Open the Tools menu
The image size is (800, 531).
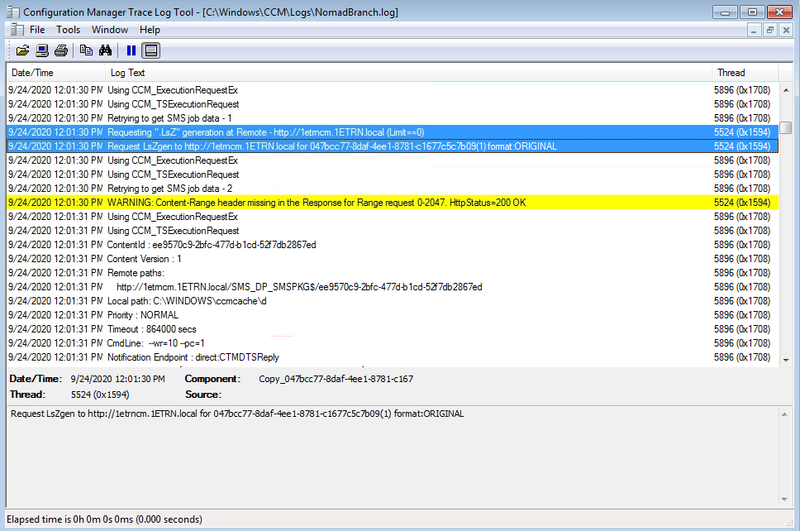[68, 30]
